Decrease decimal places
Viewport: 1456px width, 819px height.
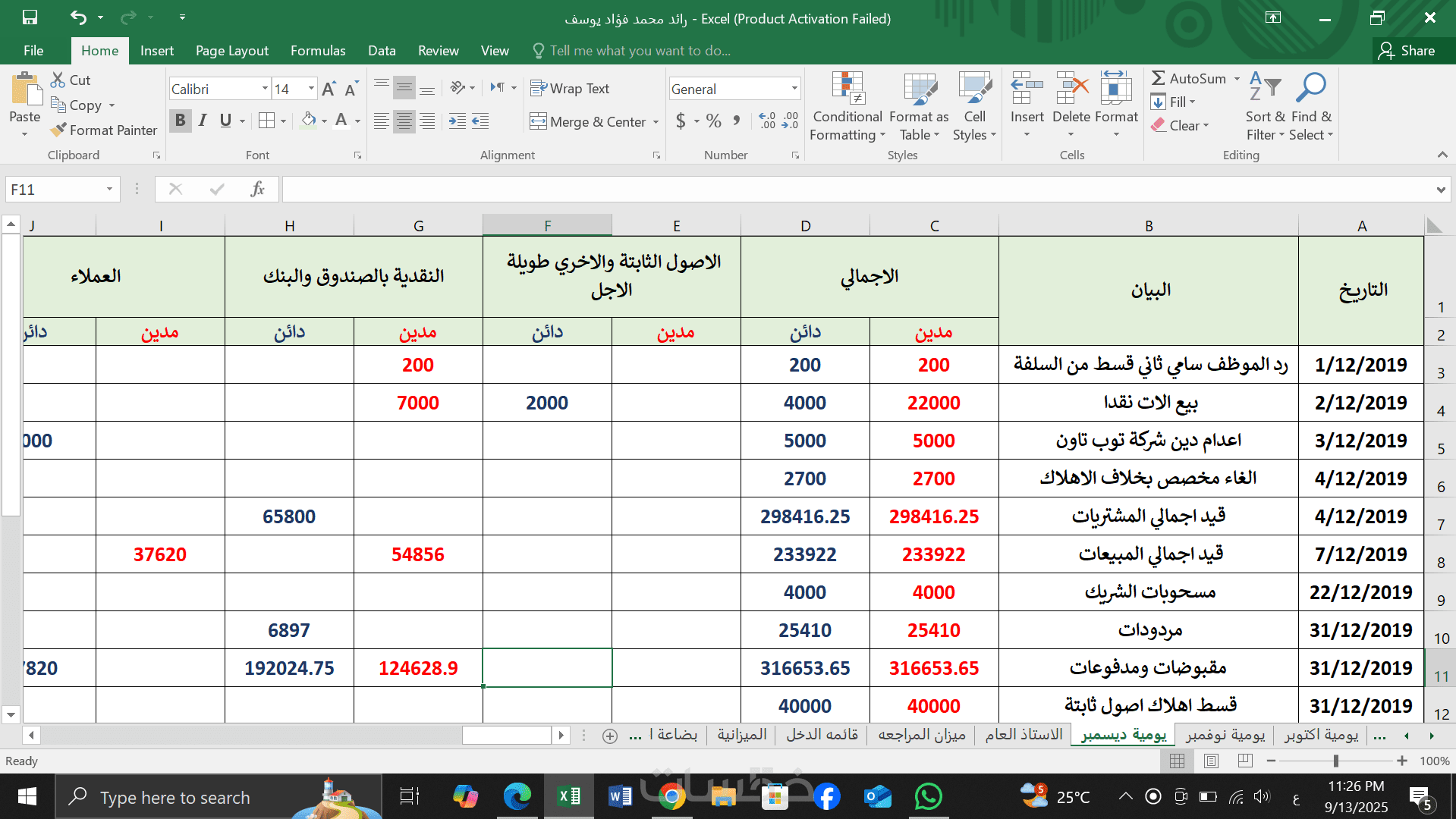click(x=790, y=121)
